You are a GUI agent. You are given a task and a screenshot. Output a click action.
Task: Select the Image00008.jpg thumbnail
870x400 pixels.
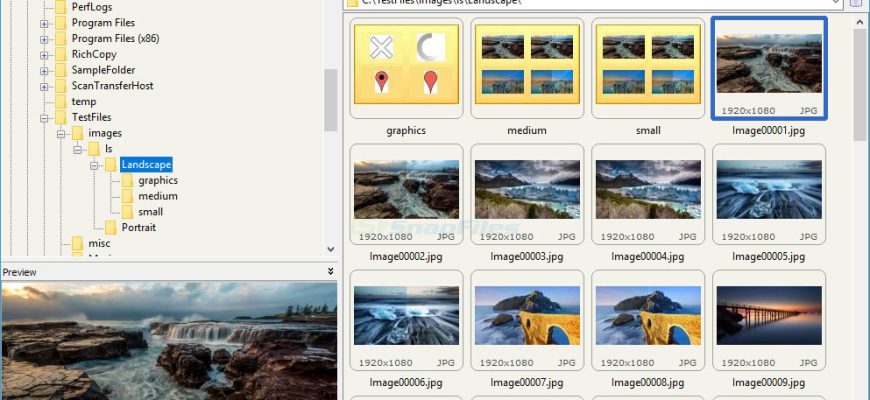coord(648,320)
